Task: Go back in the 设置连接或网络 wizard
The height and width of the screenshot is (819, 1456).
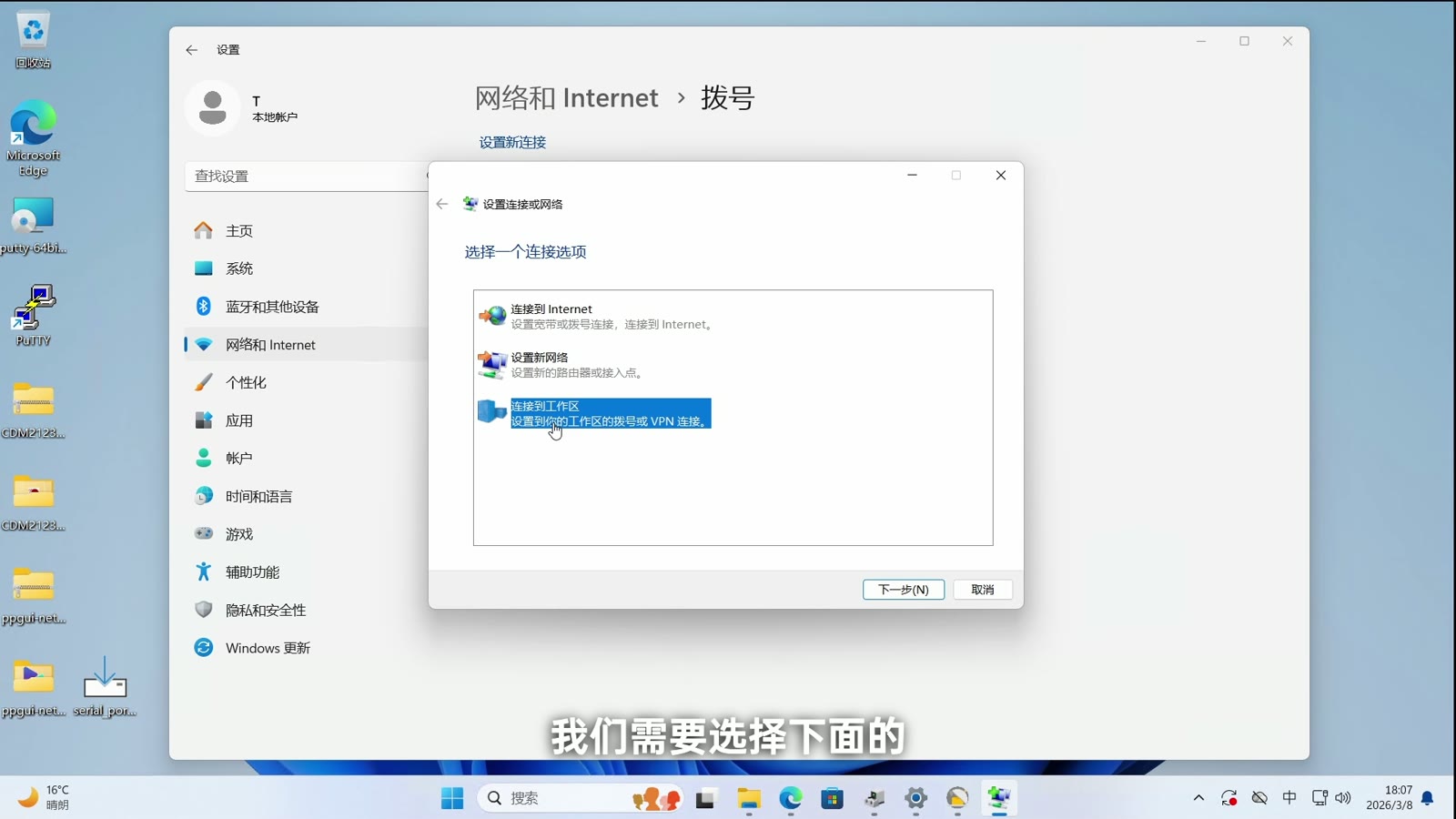Action: click(x=442, y=204)
